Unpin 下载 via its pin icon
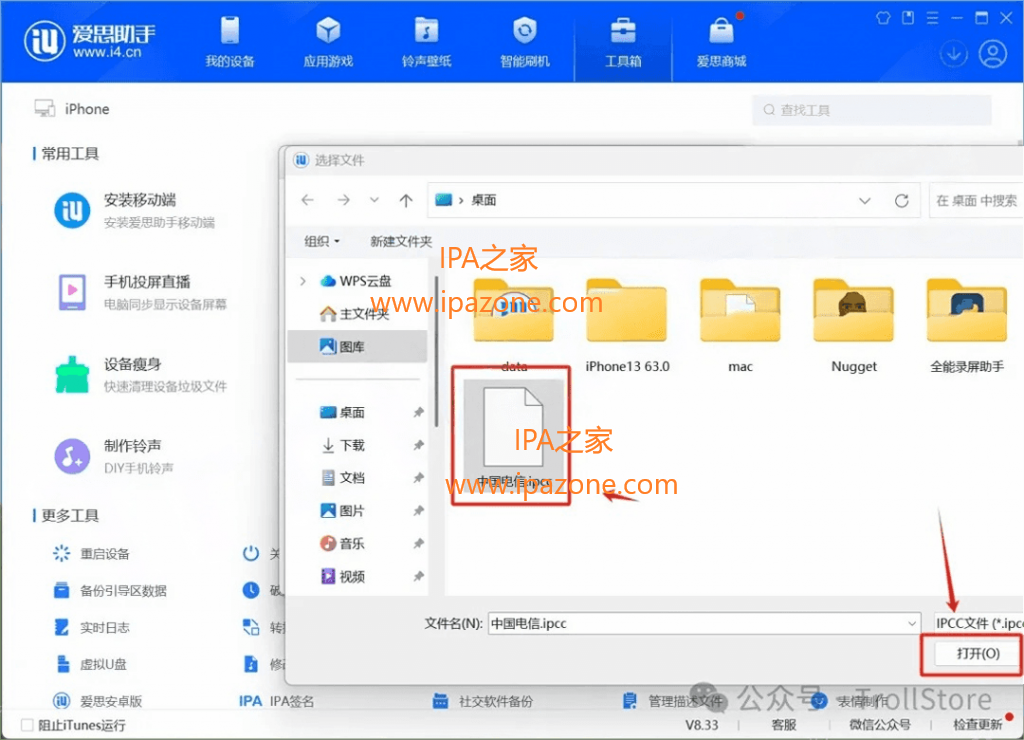This screenshot has height=740, width=1024. click(419, 445)
